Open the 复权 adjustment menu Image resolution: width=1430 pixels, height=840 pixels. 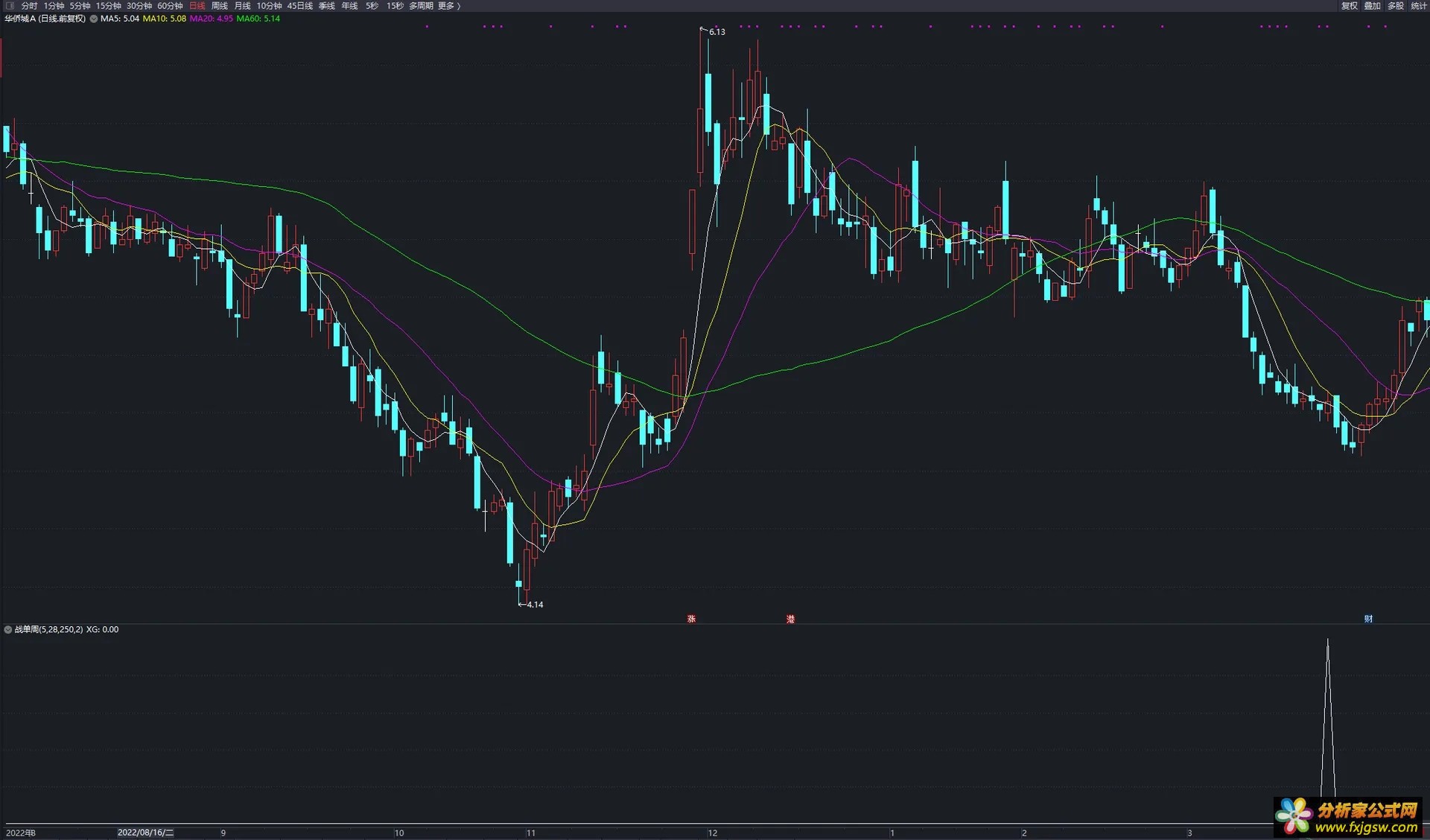(x=1350, y=6)
